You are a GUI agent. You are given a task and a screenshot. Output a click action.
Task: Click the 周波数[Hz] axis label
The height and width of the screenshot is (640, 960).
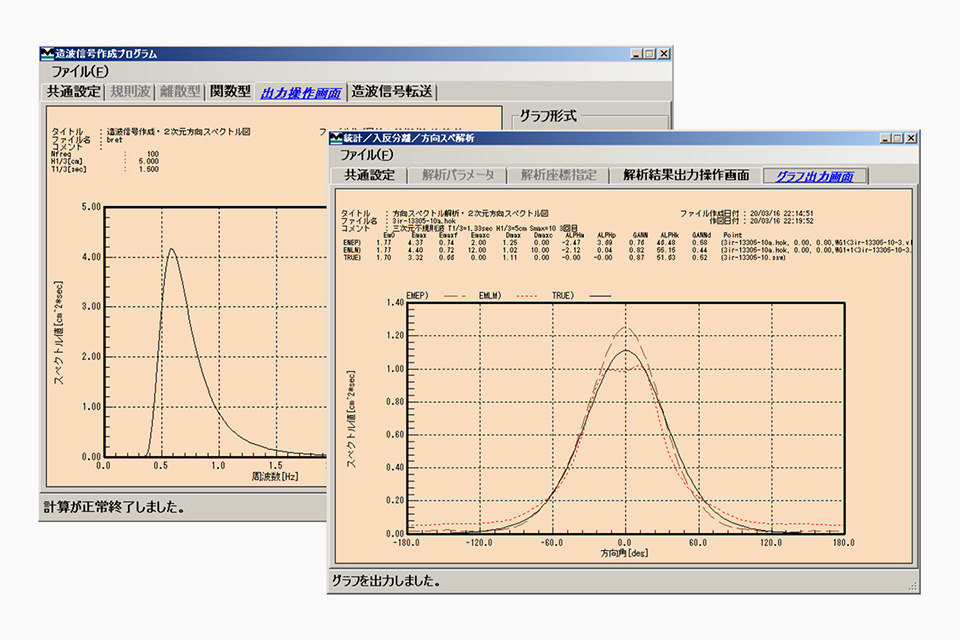[275, 476]
